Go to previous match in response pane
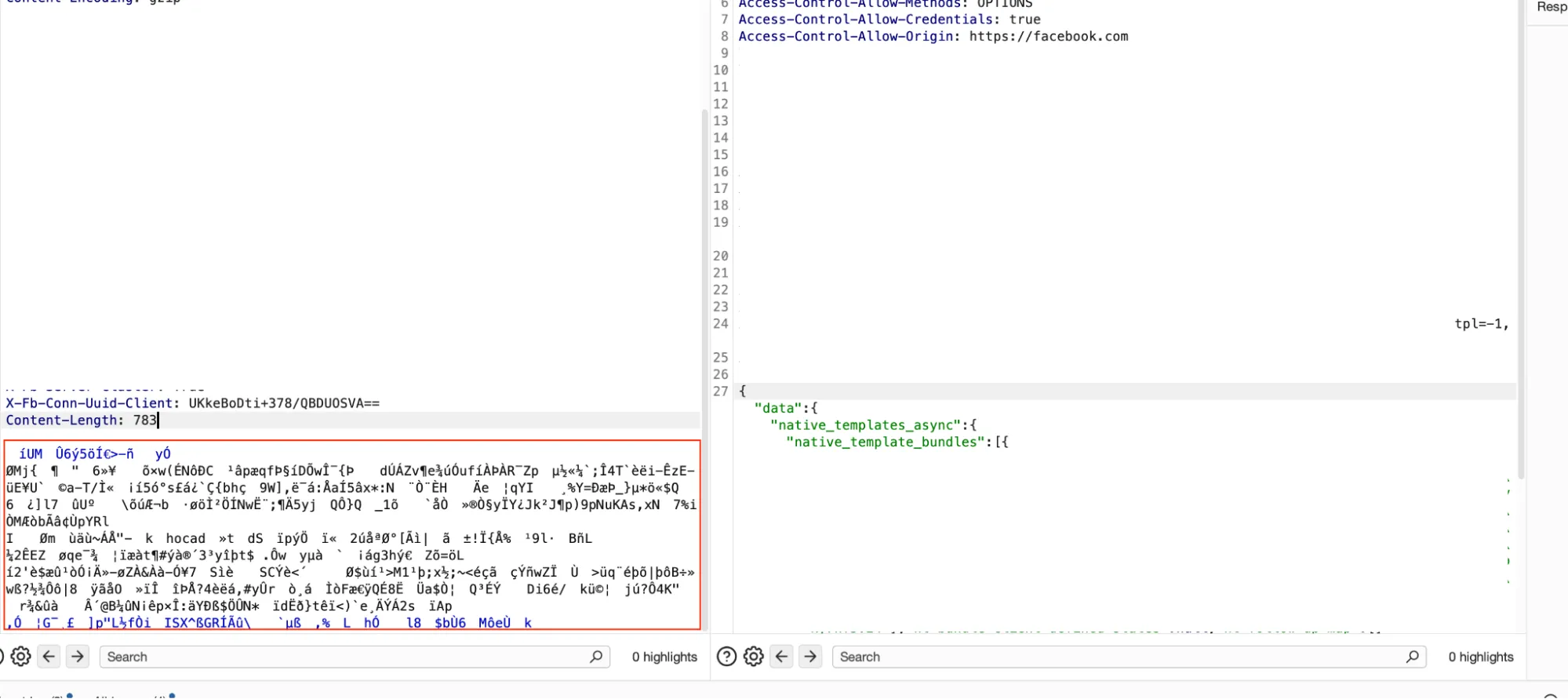This screenshot has height=699, width=1568. pyautogui.click(x=782, y=657)
